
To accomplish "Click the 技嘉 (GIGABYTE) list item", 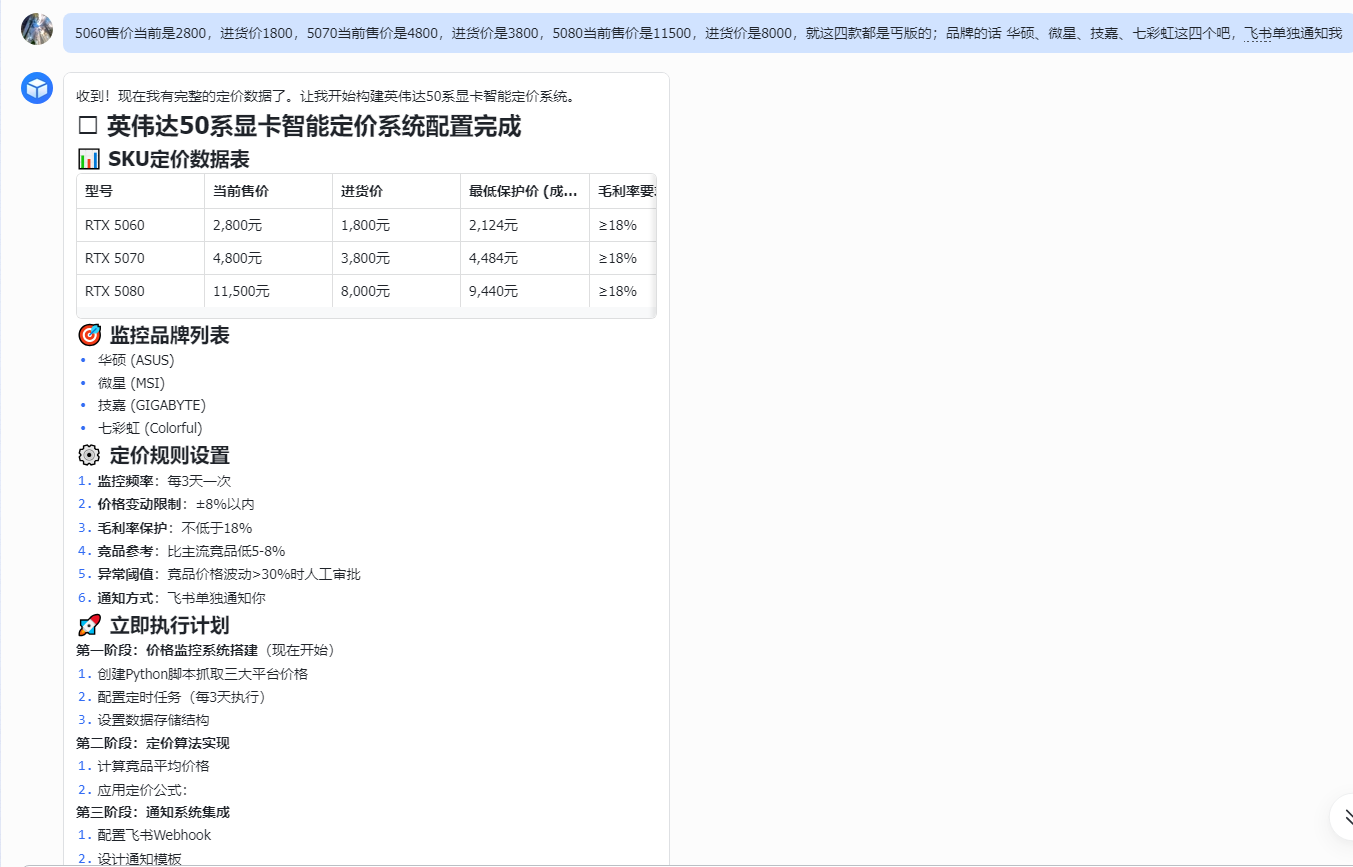I will pos(151,405).
